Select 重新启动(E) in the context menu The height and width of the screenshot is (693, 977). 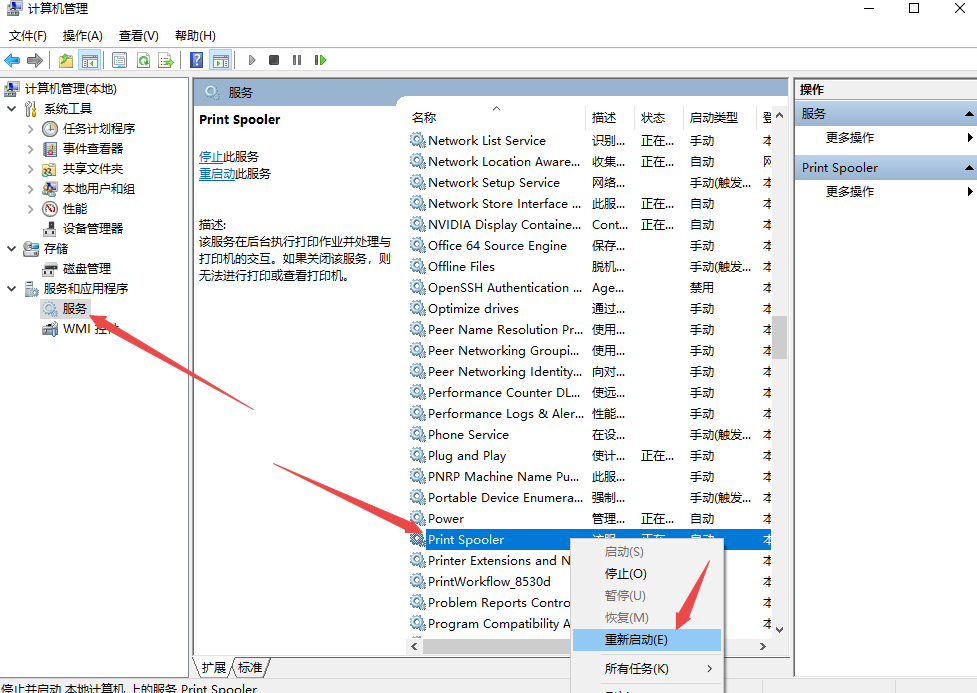(636, 640)
